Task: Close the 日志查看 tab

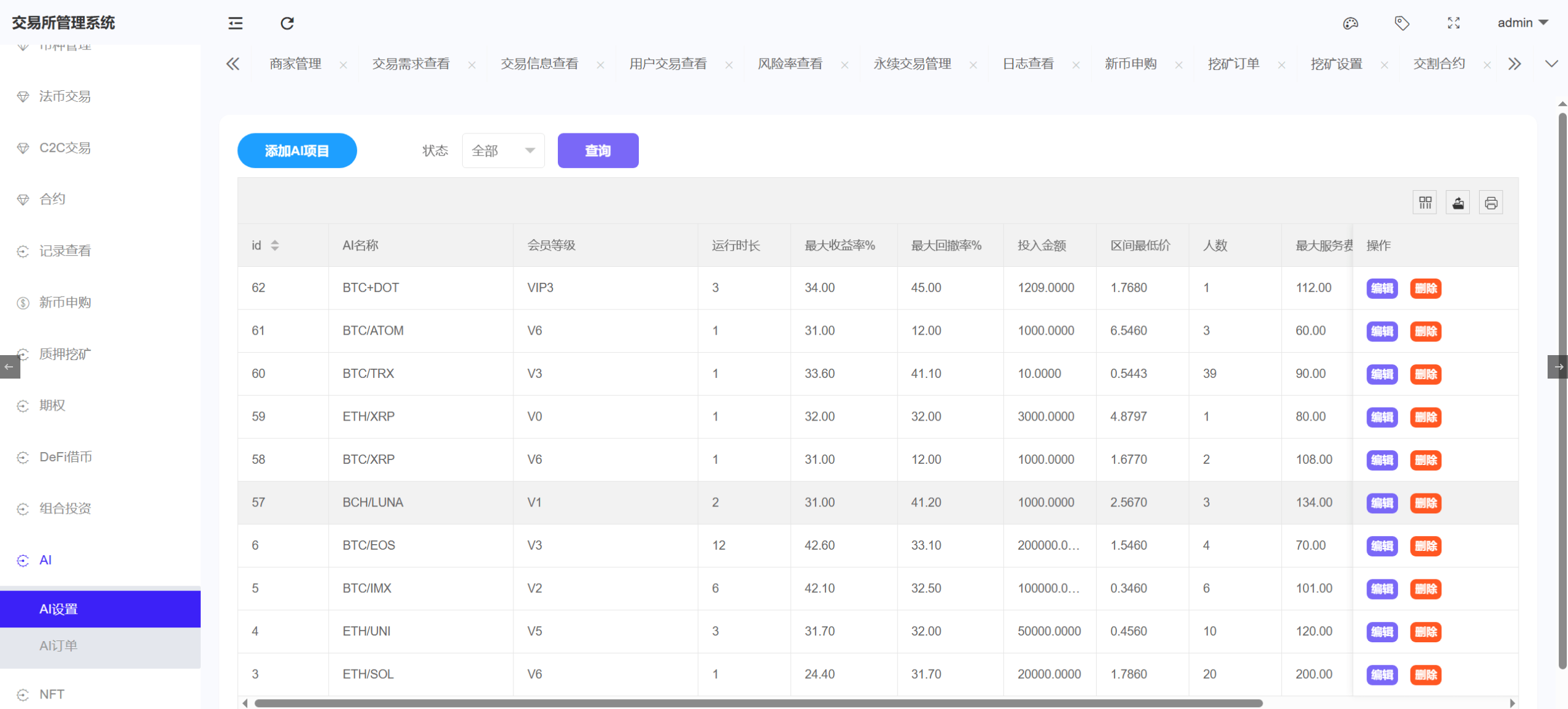Action: 1077,64
